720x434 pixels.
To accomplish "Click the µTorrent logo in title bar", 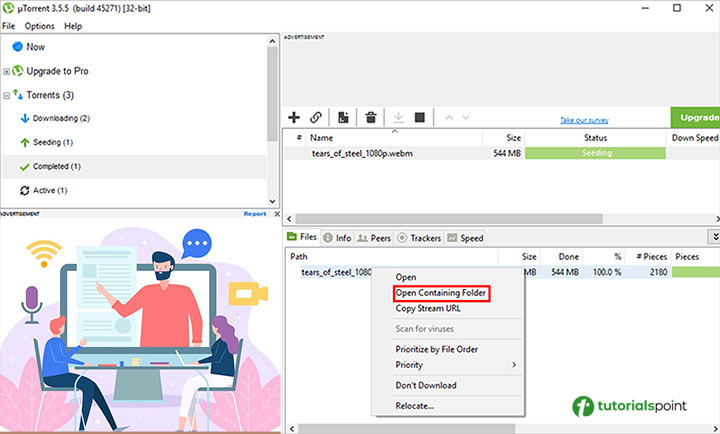I will pos(8,8).
